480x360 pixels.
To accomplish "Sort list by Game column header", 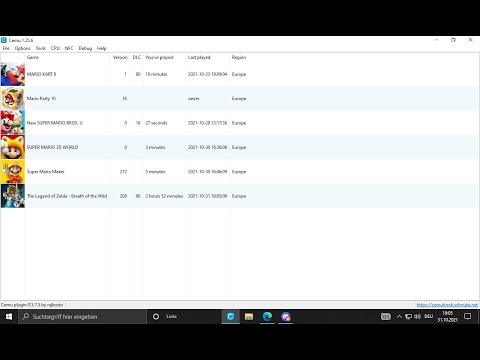I will pos(67,57).
